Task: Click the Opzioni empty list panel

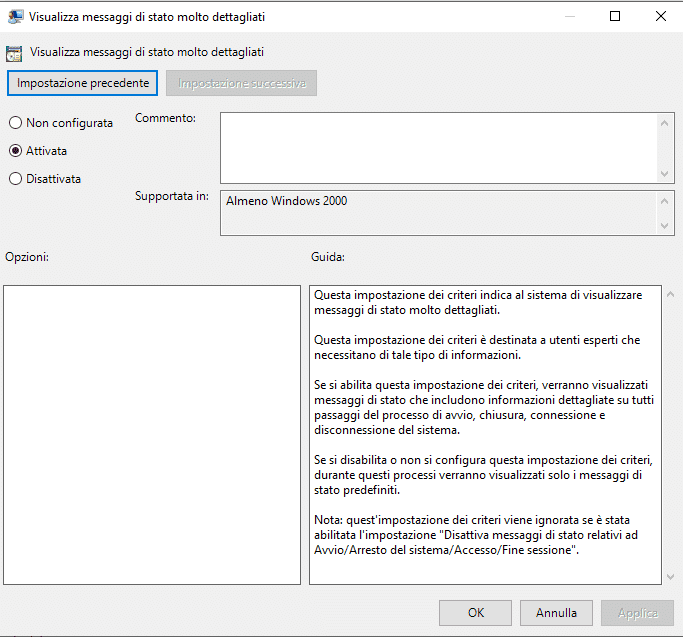Action: click(x=152, y=435)
